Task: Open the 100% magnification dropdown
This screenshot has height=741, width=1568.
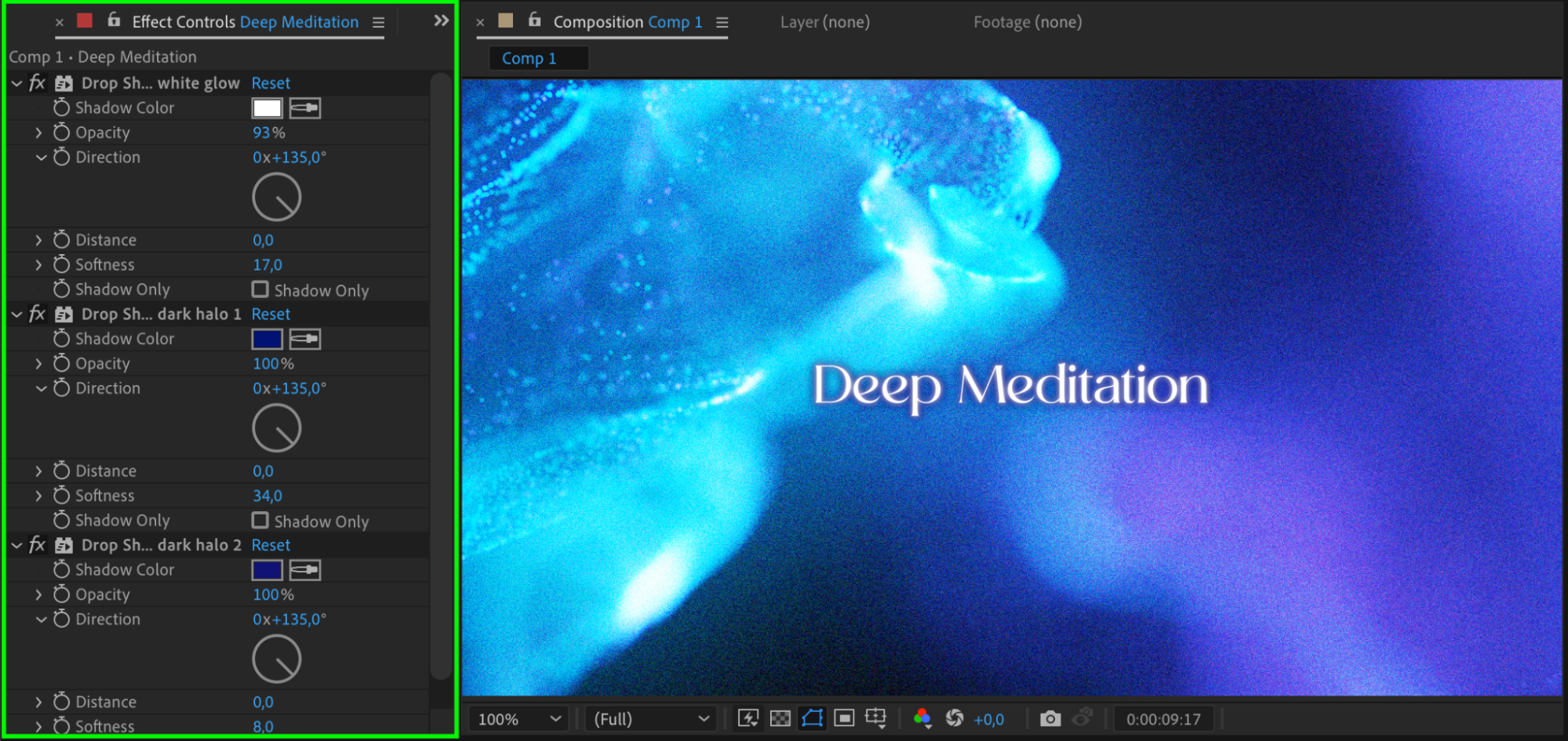Action: (x=520, y=719)
